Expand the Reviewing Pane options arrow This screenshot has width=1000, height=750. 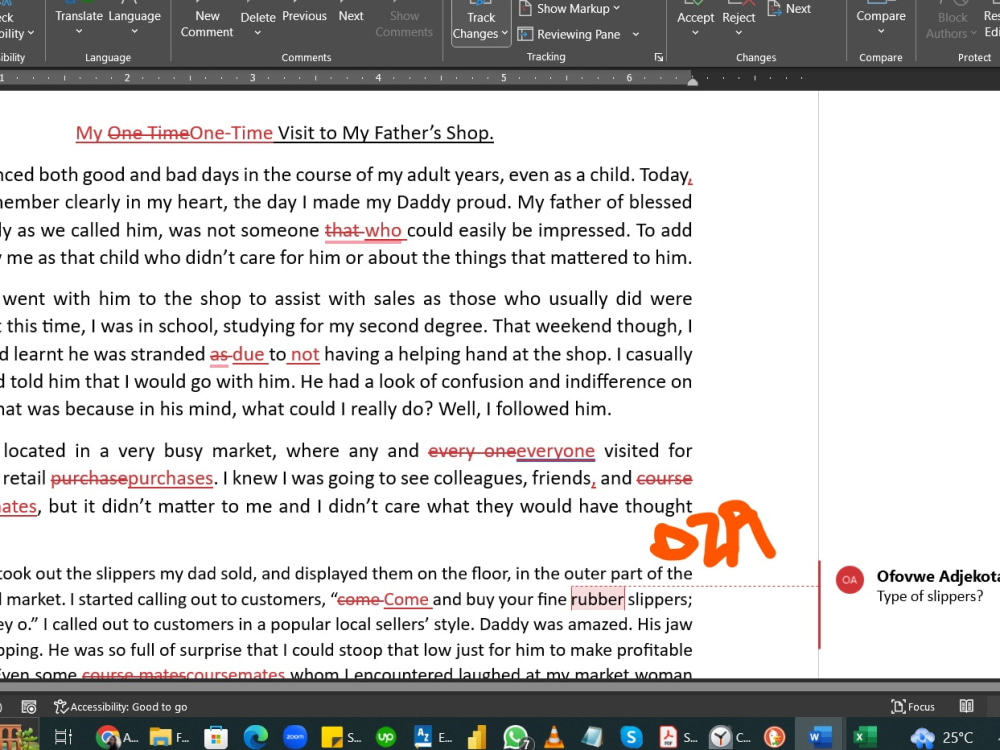[x=636, y=34]
